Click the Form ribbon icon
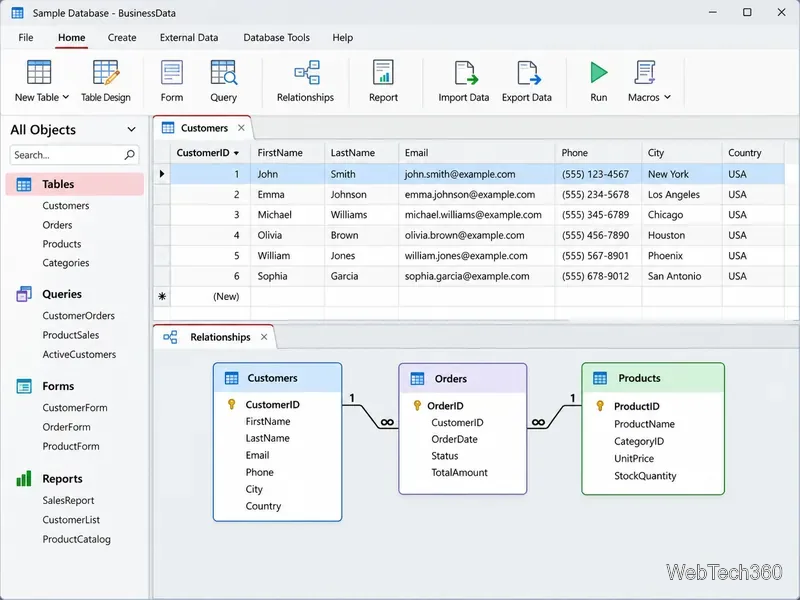Image resolution: width=800 pixels, height=600 pixels. [x=171, y=71]
